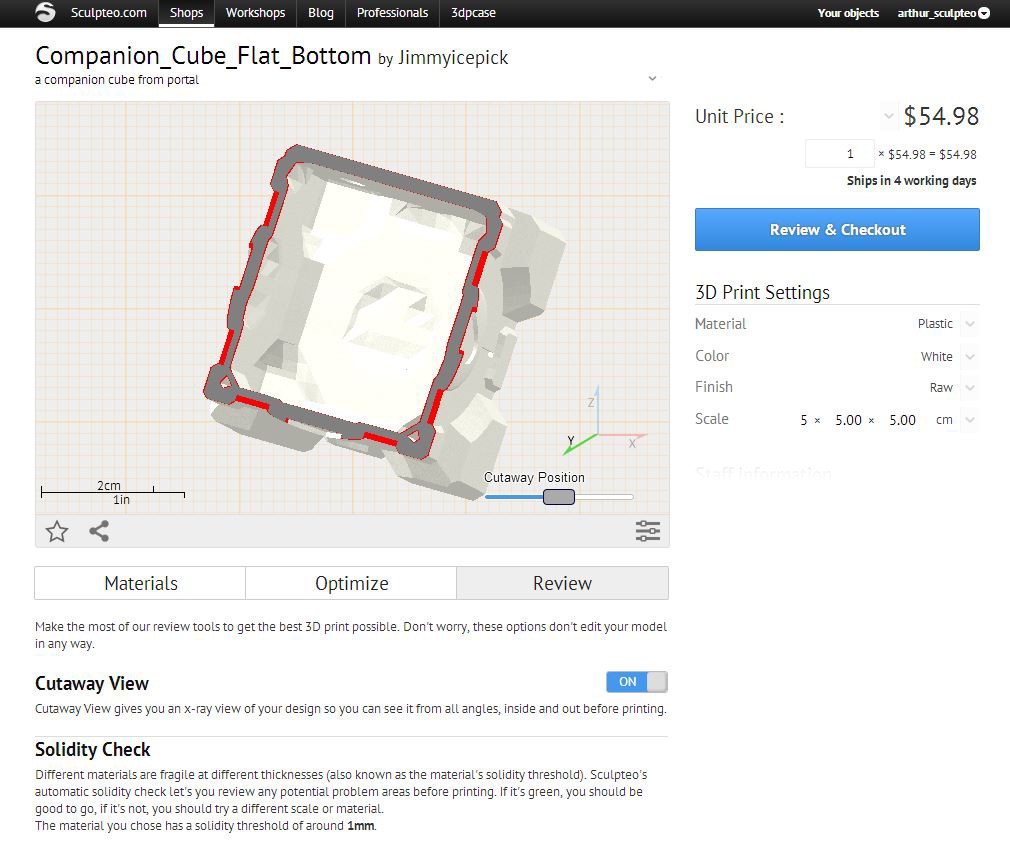Click the Sculpteo logo icon
The image size is (1010, 866).
click(x=46, y=13)
